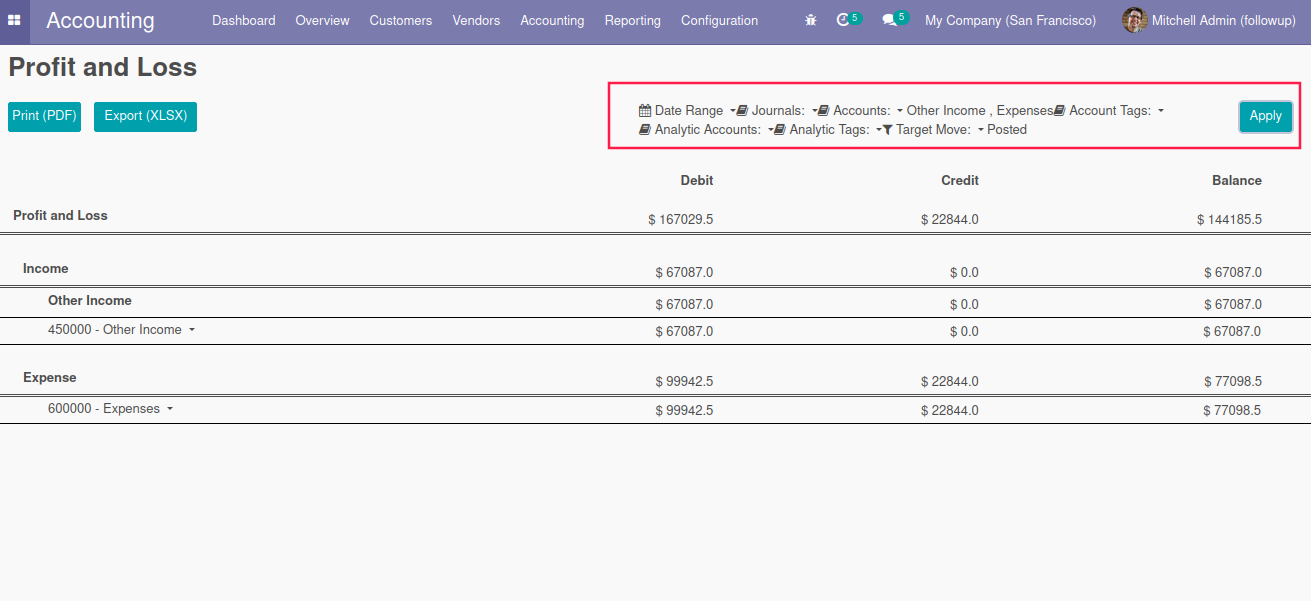Screen dimensions: 1311x601
Task: Open the Configuration menu
Action: 720,20
